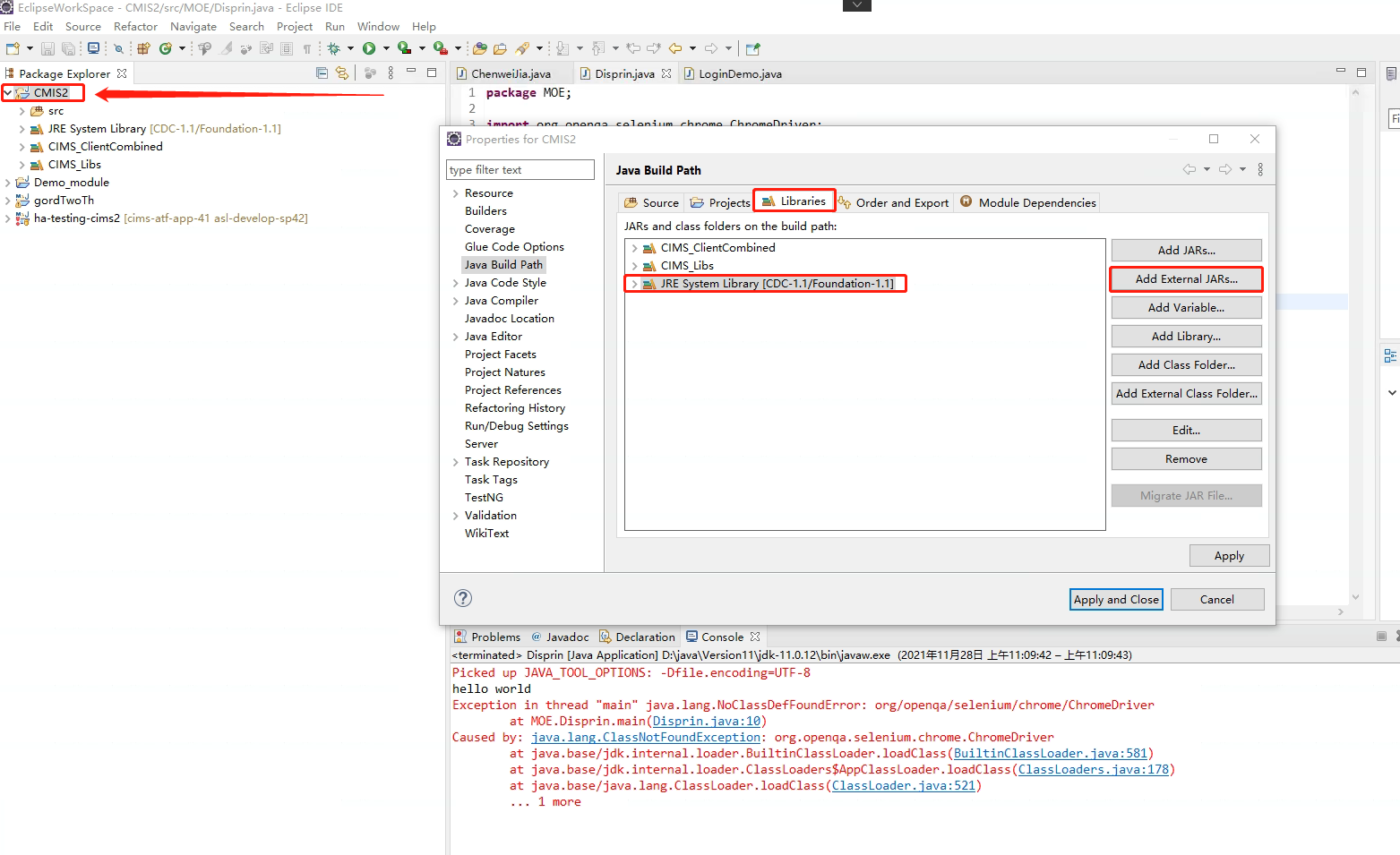
Task: Click the Run with Coverage icon
Action: click(404, 48)
